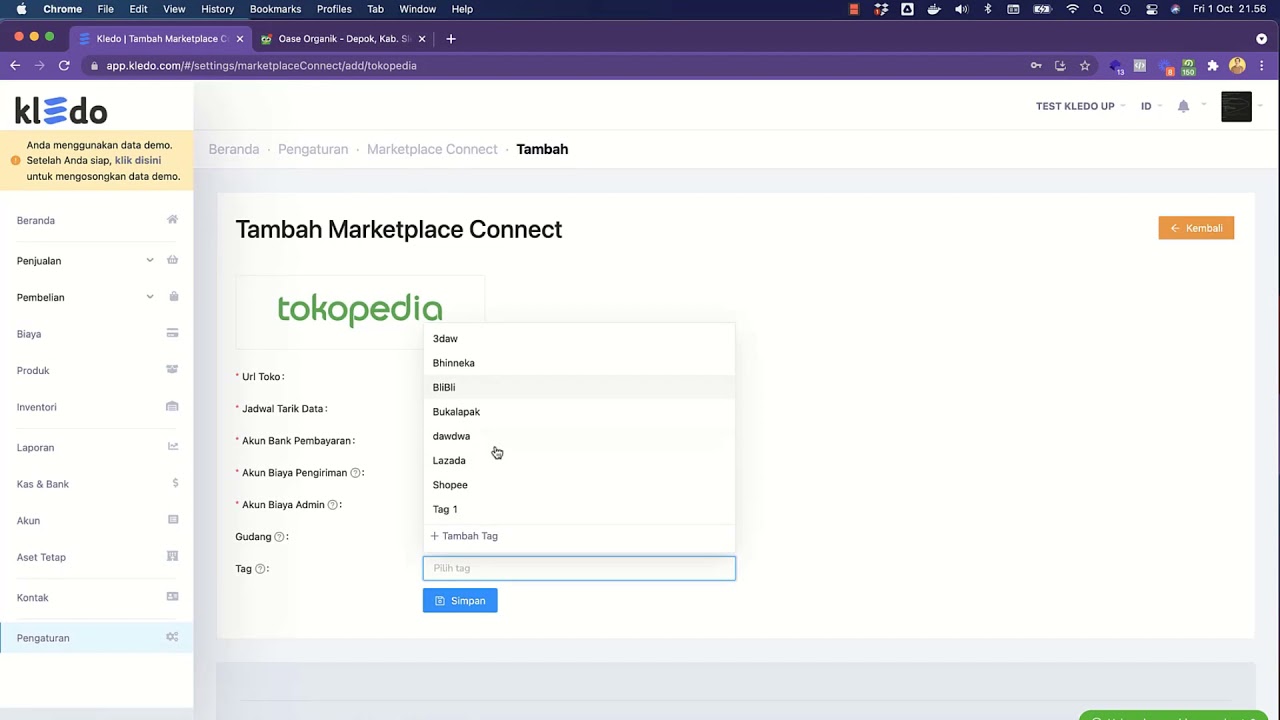The image size is (1280, 720).
Task: Go to Pengaturan breadcrumb link
Action: [313, 149]
